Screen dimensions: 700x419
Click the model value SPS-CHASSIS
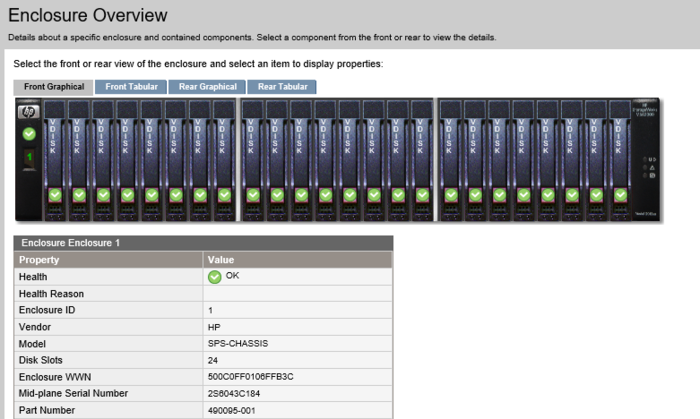coord(238,344)
